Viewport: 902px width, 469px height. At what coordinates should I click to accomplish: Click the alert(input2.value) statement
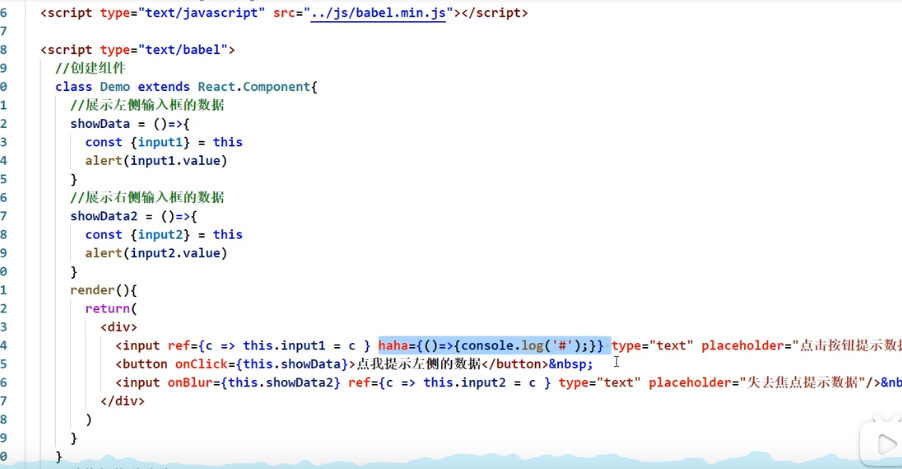point(156,253)
